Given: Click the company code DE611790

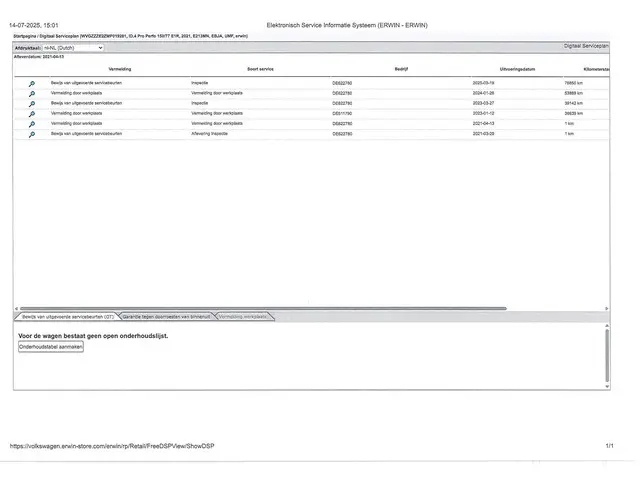Looking at the screenshot, I should [x=342, y=113].
